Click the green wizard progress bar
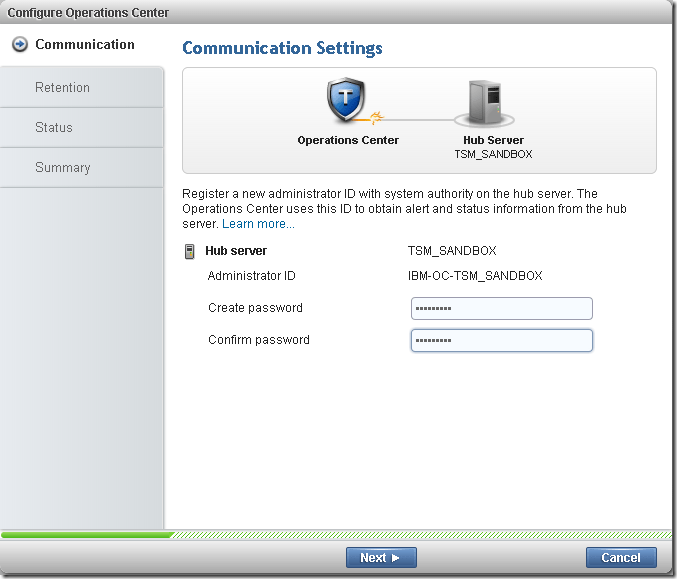The image size is (677, 579). click(86, 535)
